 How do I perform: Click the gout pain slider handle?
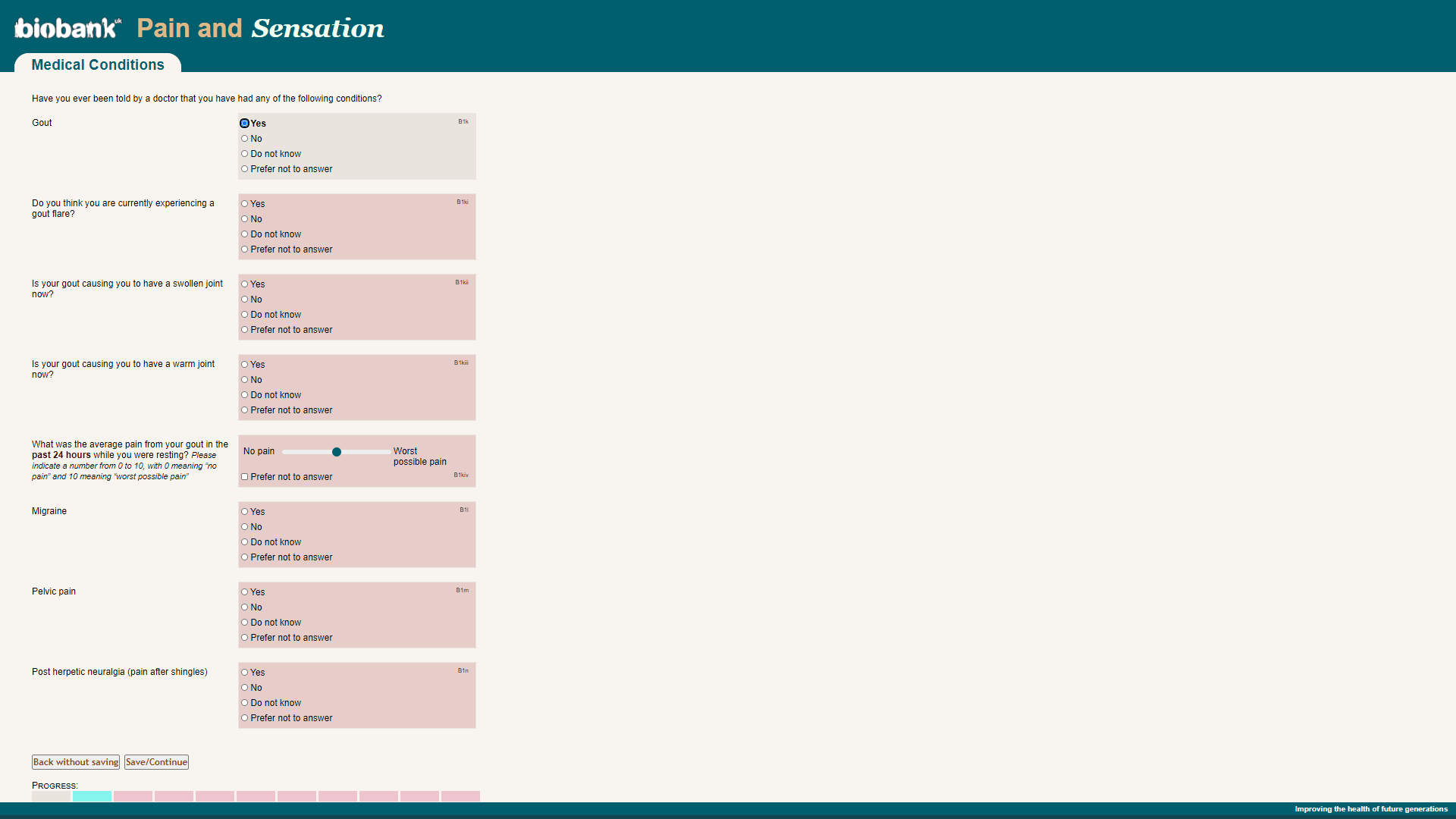click(x=337, y=452)
